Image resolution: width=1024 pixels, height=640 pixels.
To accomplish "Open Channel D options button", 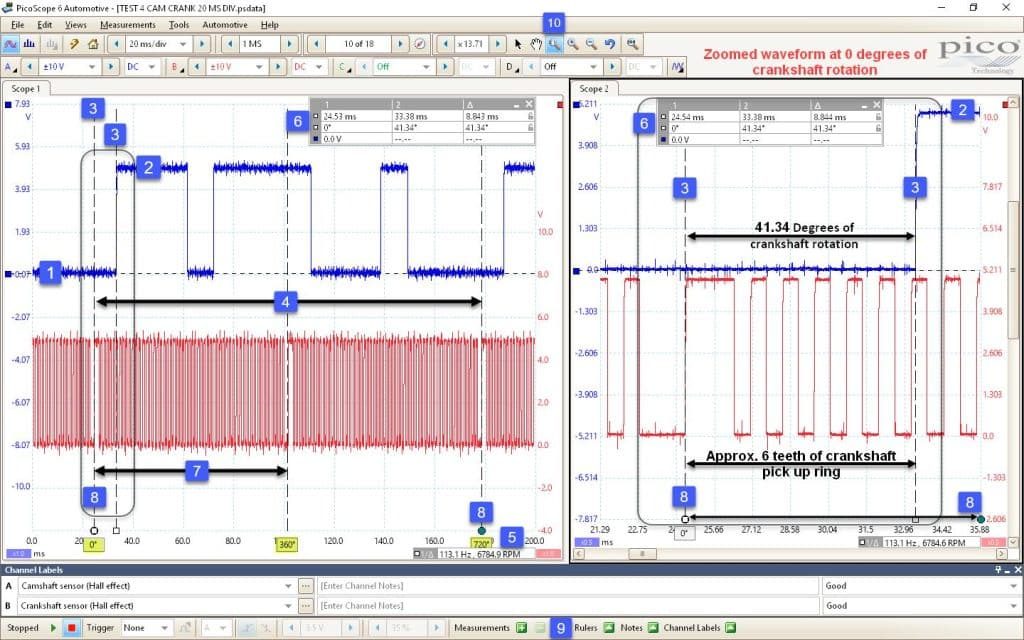I will [x=510, y=67].
